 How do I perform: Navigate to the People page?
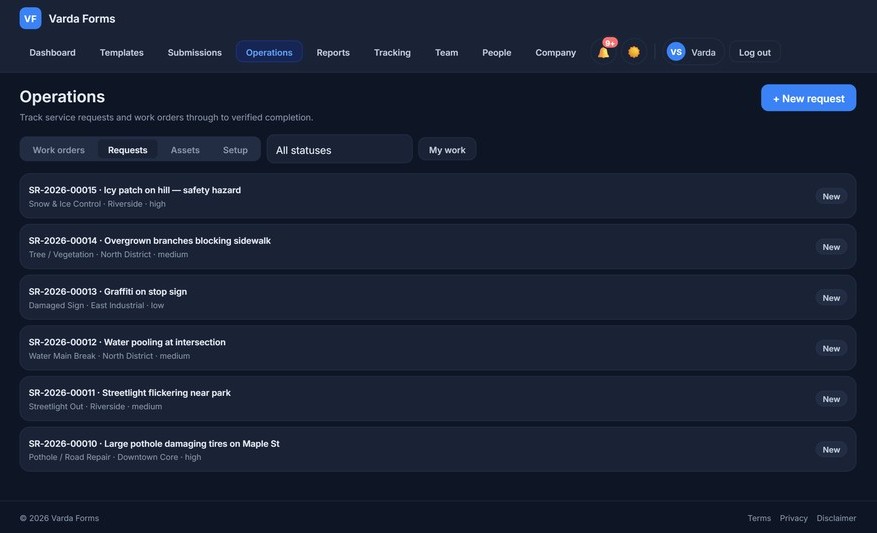(497, 53)
